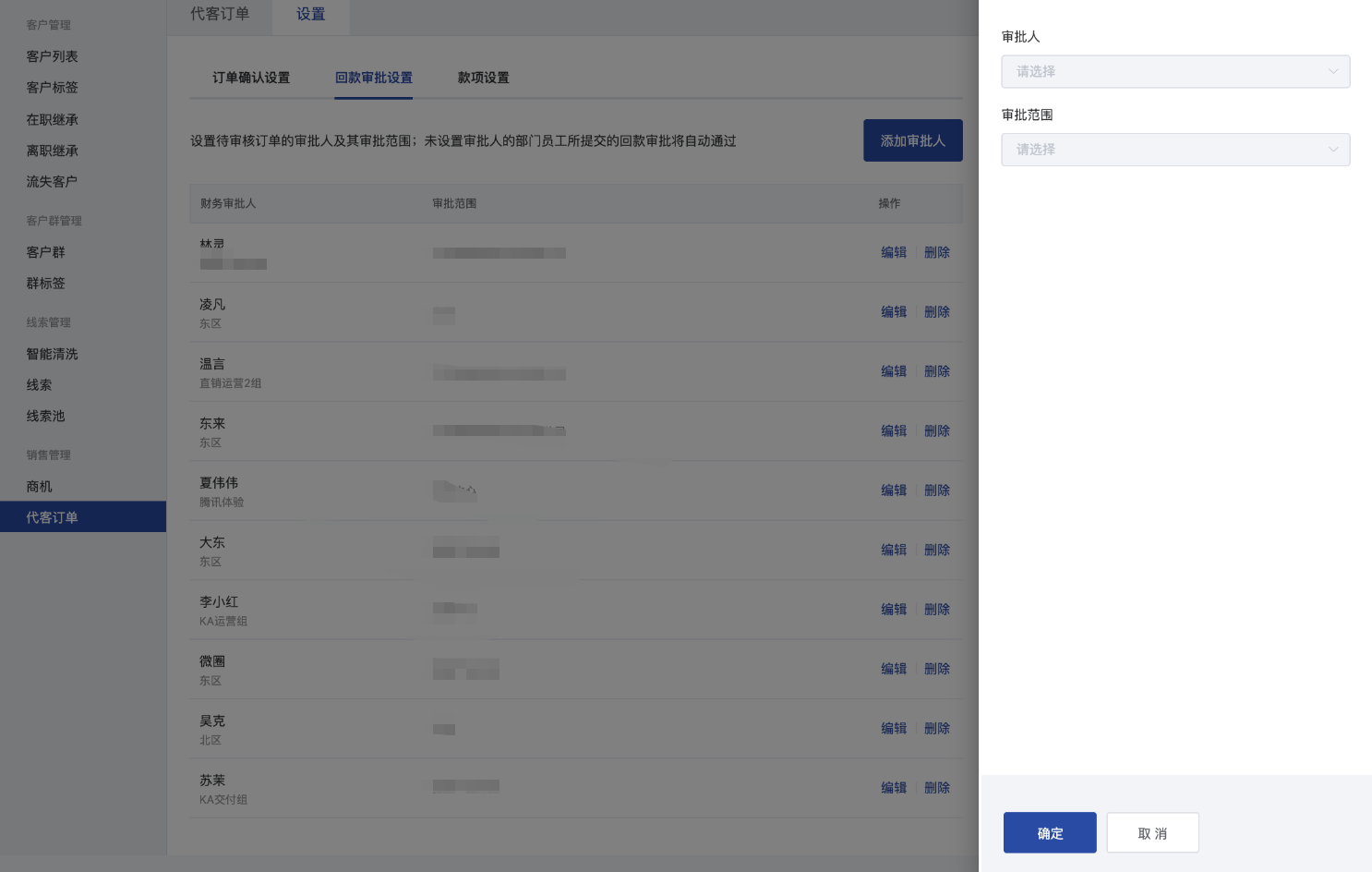Edit the approver 夏伟伟
This screenshot has height=872, width=1372.
click(894, 490)
